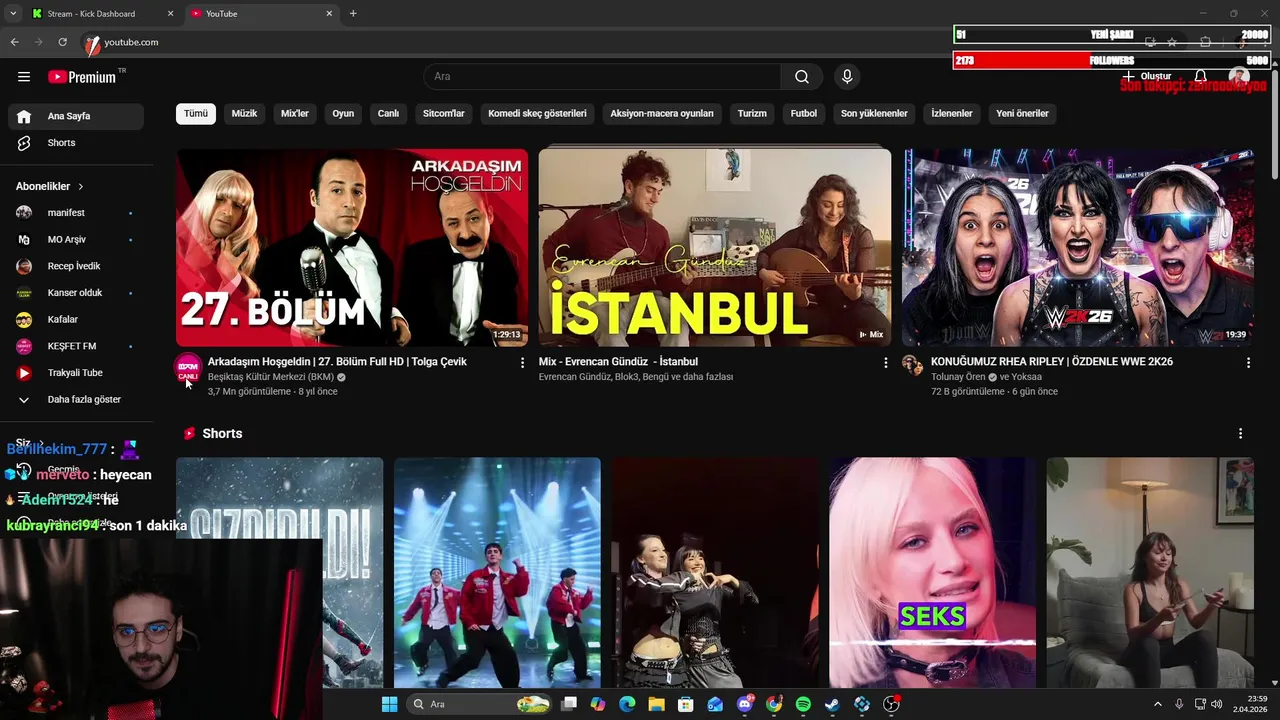Open options for Evrencan Gündüz mix
Viewport: 1280px width, 720px height.
885,363
